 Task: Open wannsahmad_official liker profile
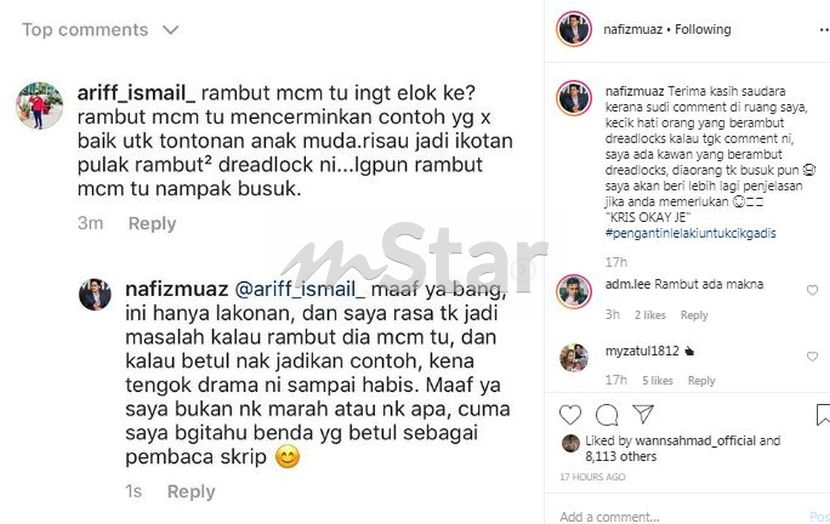[695, 440]
